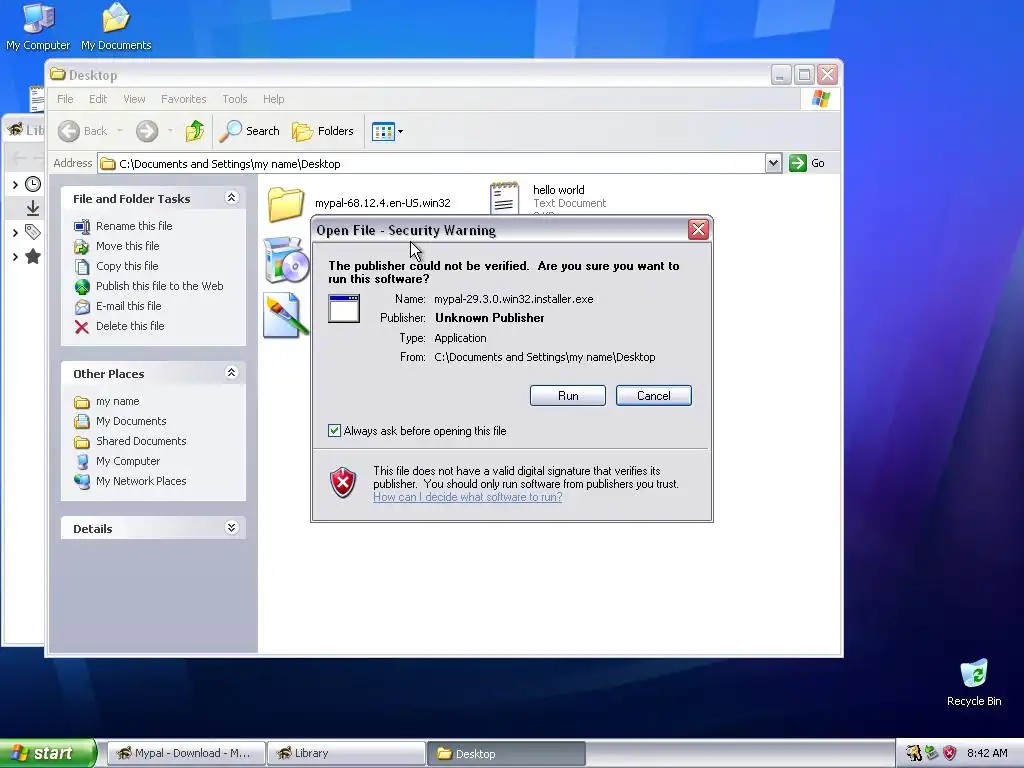Click E-mail this file
This screenshot has width=1024, height=768.
tap(118, 306)
